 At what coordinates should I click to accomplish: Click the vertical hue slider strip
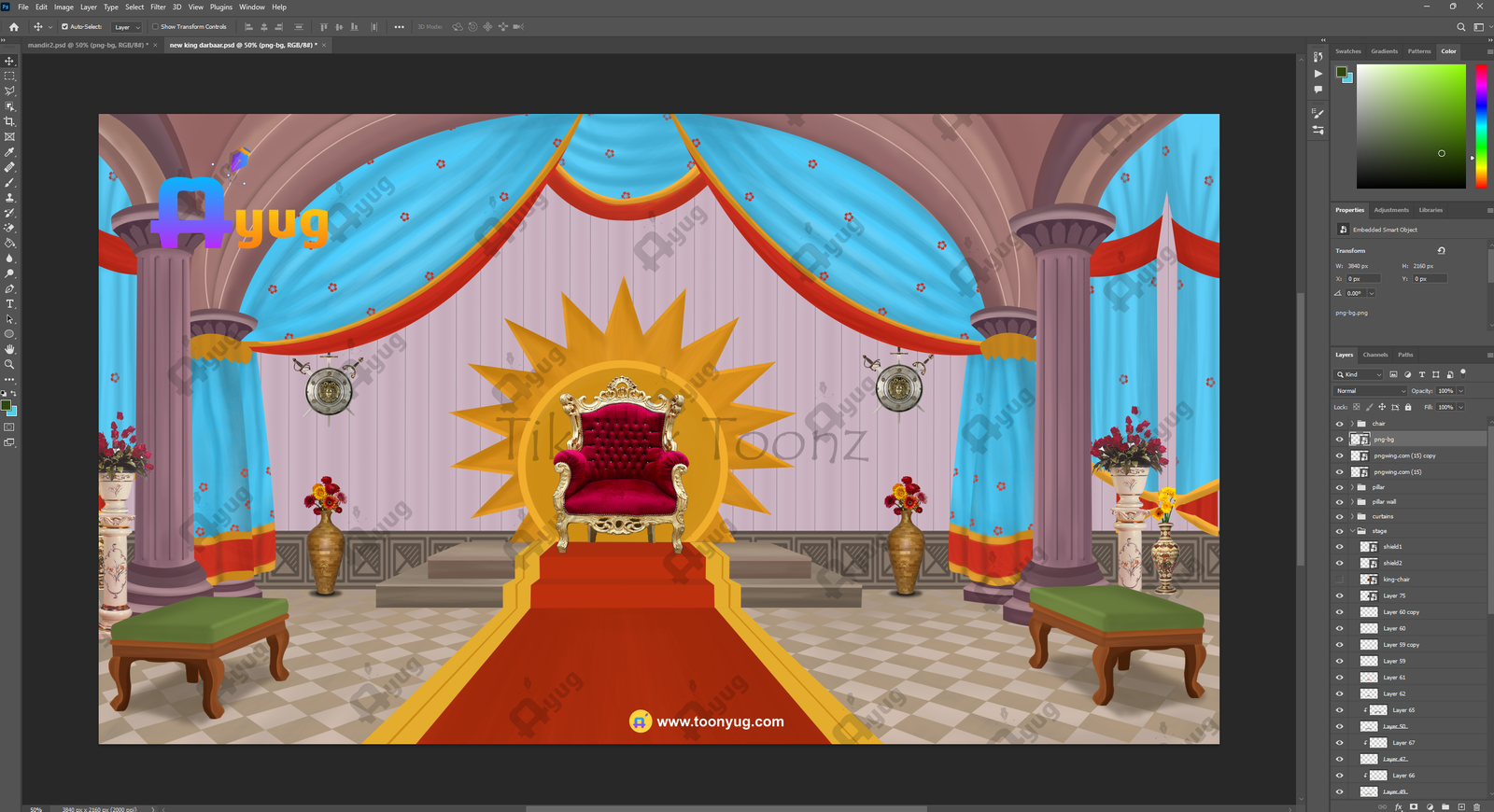click(1480, 126)
